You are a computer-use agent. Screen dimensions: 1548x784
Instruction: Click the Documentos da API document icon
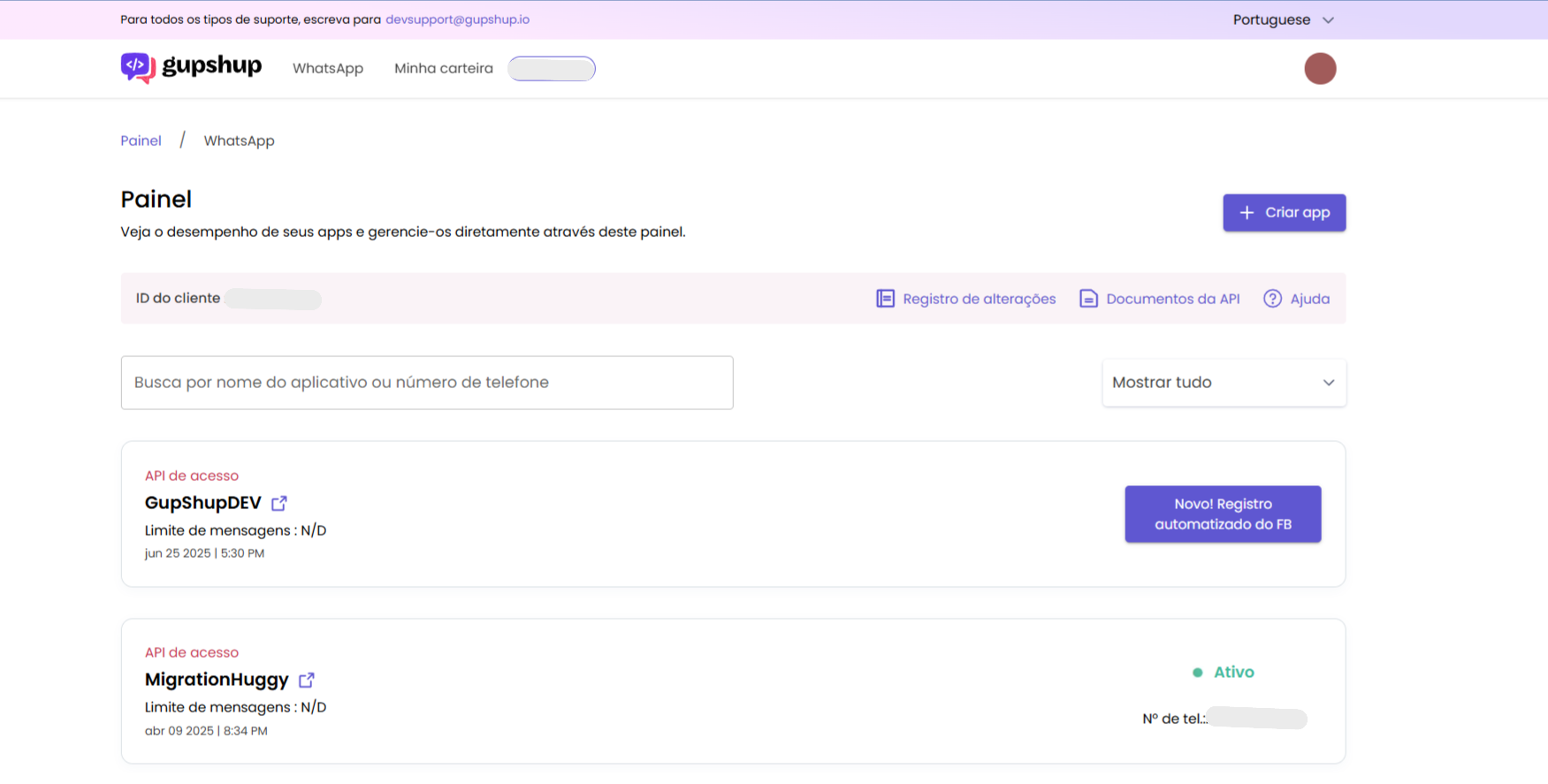pyautogui.click(x=1088, y=299)
